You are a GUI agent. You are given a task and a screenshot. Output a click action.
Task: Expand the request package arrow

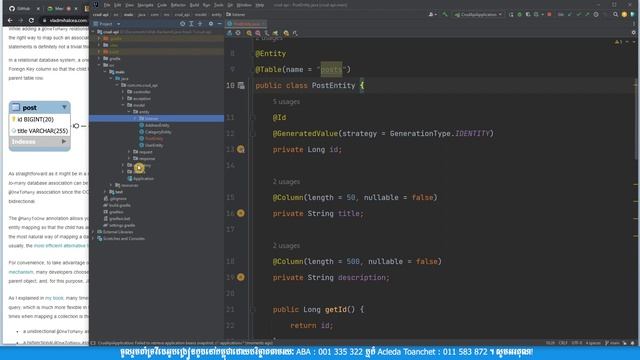point(129,152)
